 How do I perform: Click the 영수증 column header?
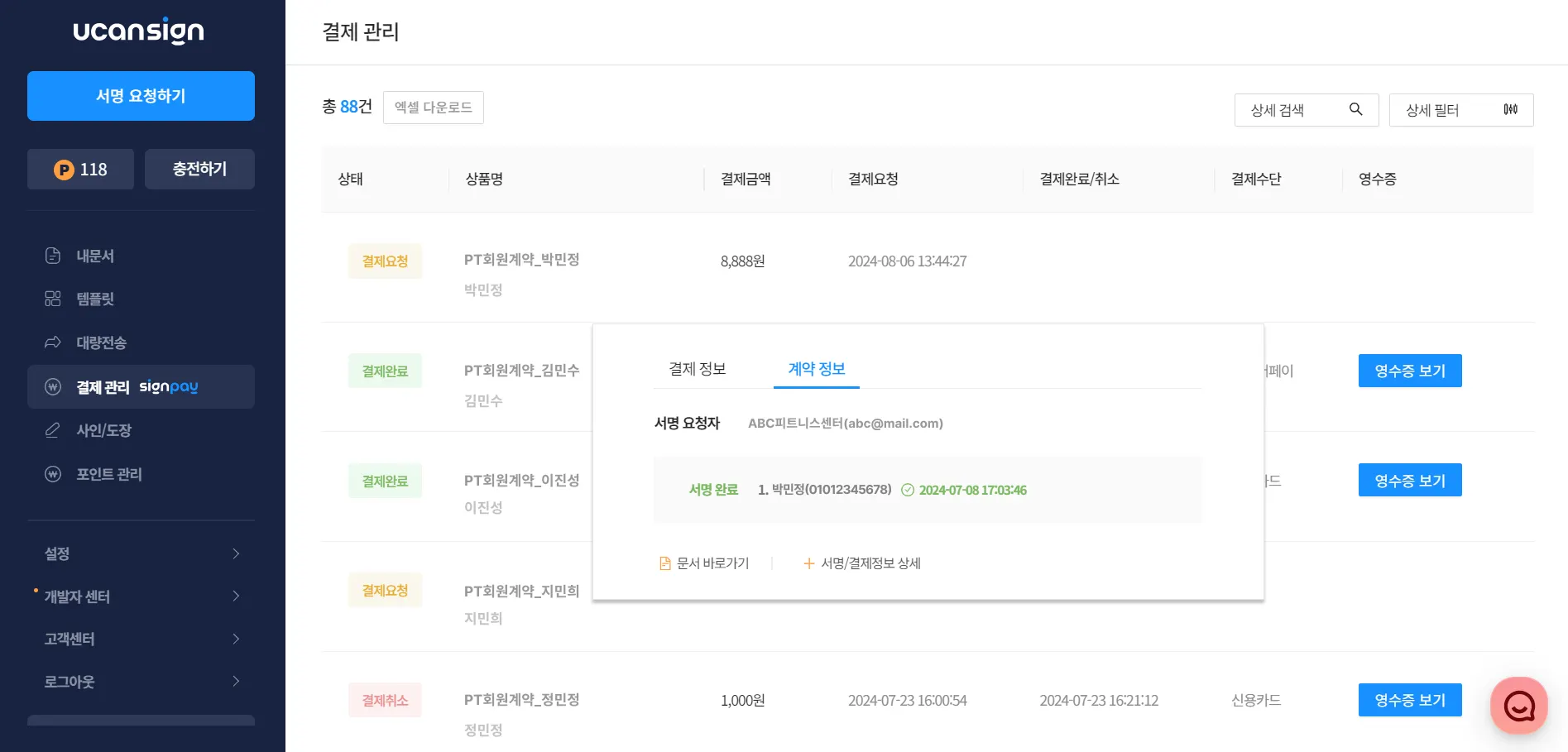click(1378, 179)
